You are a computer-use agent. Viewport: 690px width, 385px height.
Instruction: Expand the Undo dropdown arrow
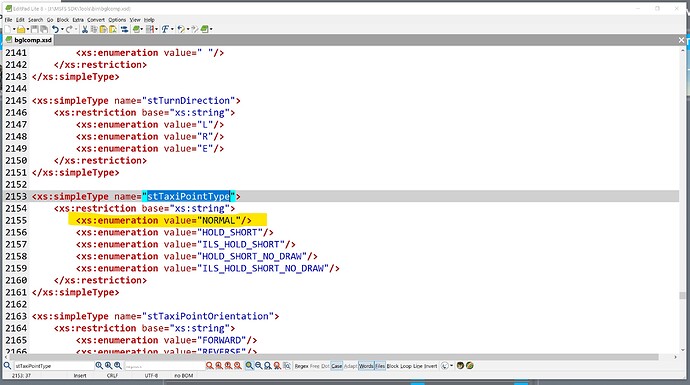(62, 29)
